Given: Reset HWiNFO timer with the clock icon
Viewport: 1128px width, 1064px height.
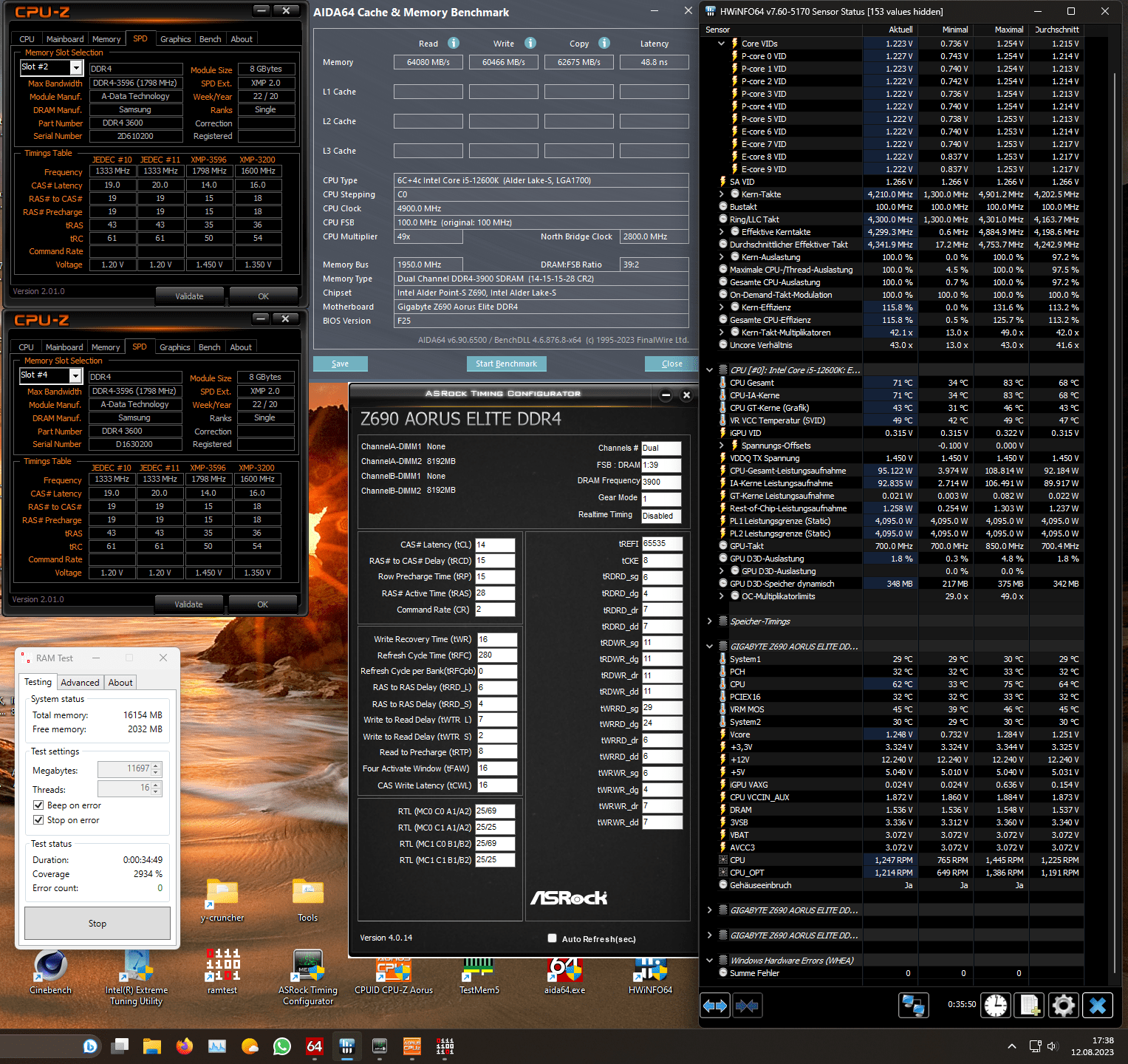Looking at the screenshot, I should point(996,1006).
